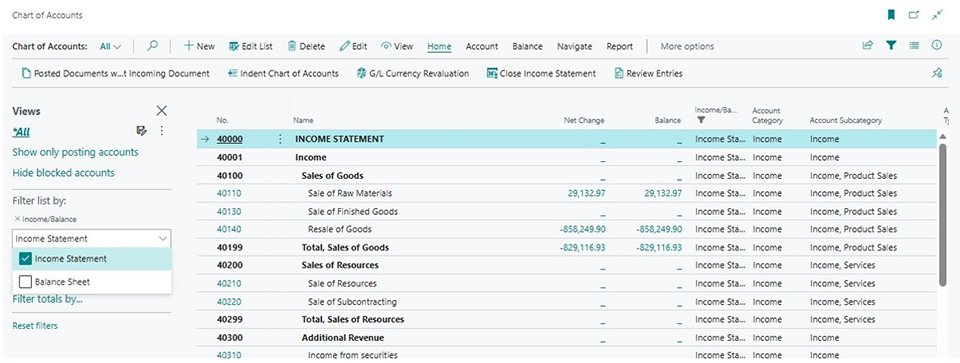Image resolution: width=960 pixels, height=363 pixels.
Task: Choose Show only posting accounts view
Action: (75, 152)
